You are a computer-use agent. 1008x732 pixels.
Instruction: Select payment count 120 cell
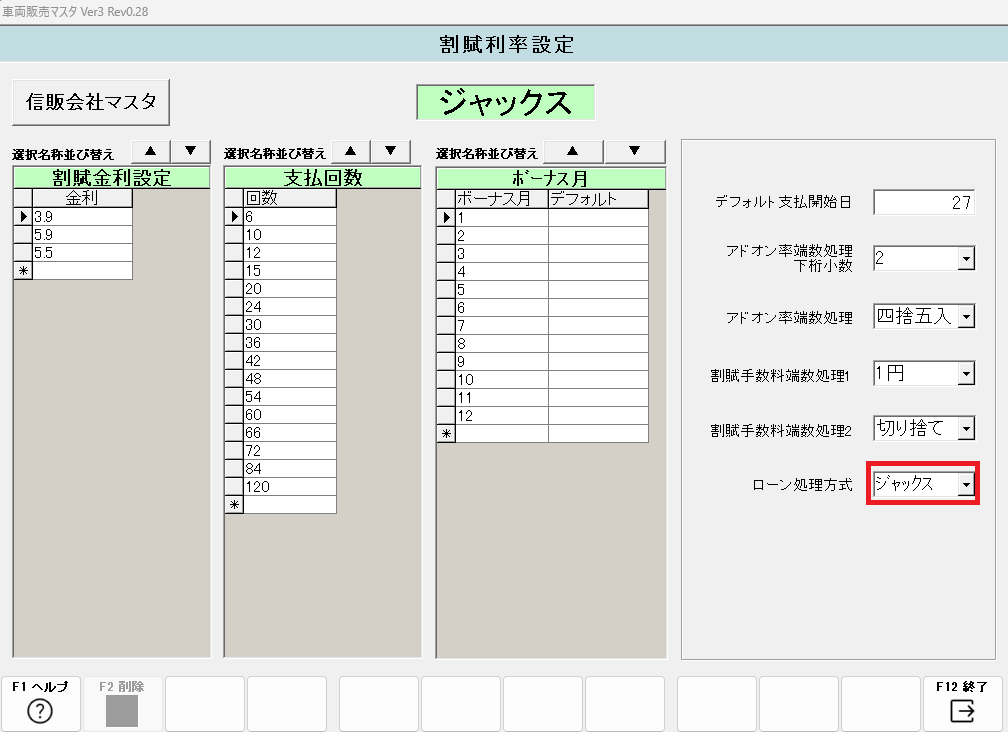290,487
